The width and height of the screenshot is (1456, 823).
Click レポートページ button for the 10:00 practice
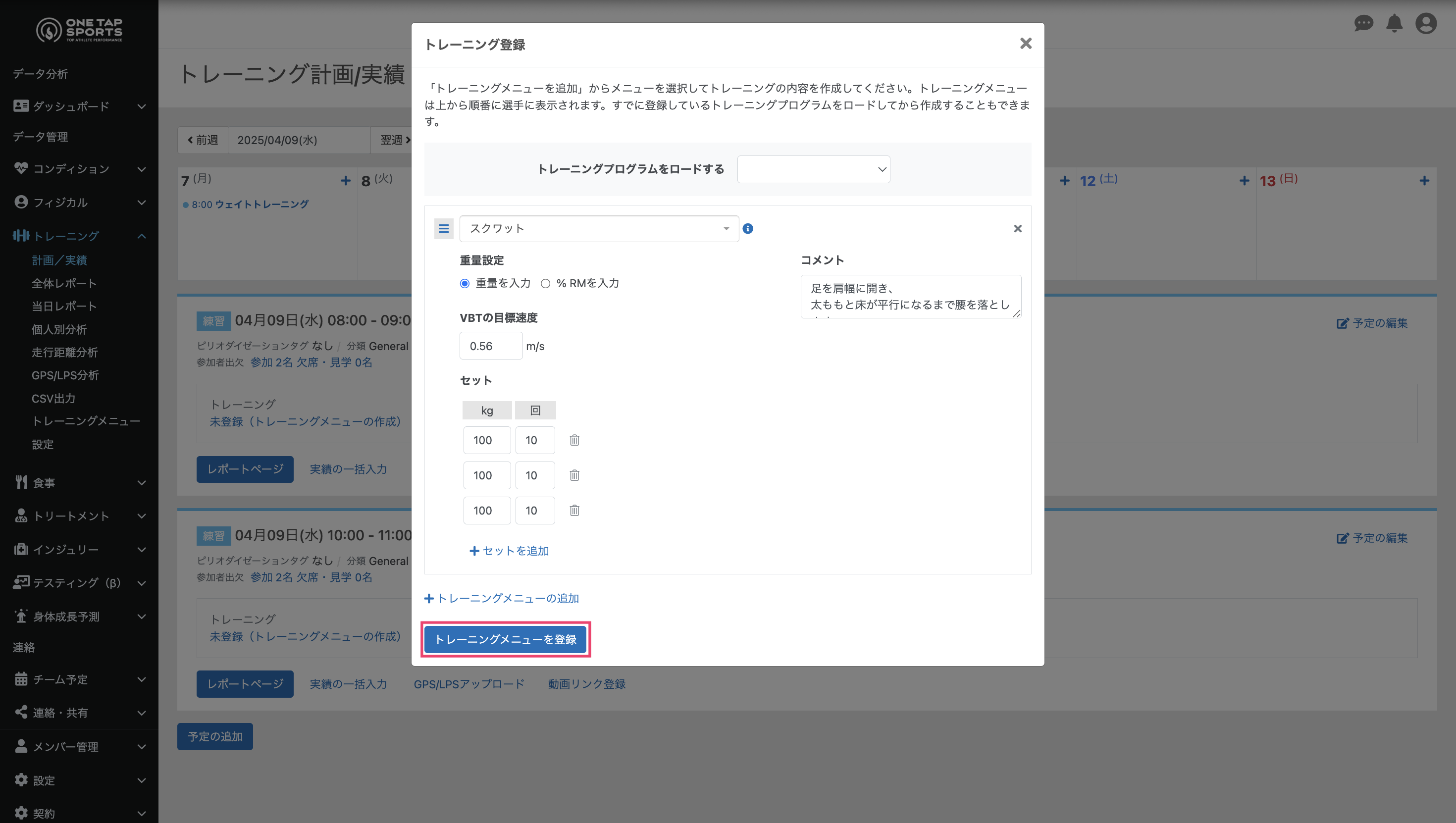point(245,684)
